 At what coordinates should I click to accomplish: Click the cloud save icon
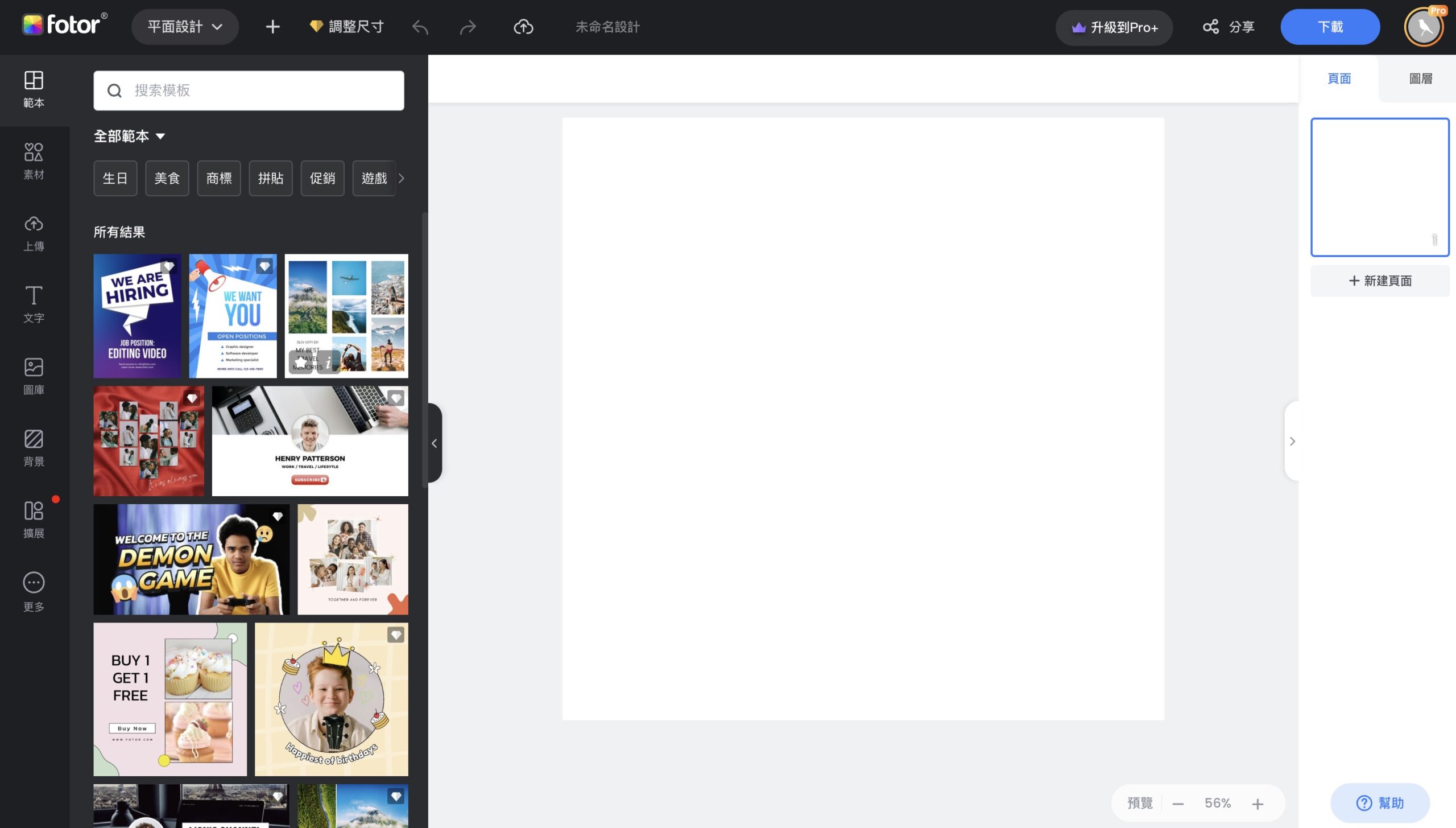tap(523, 27)
